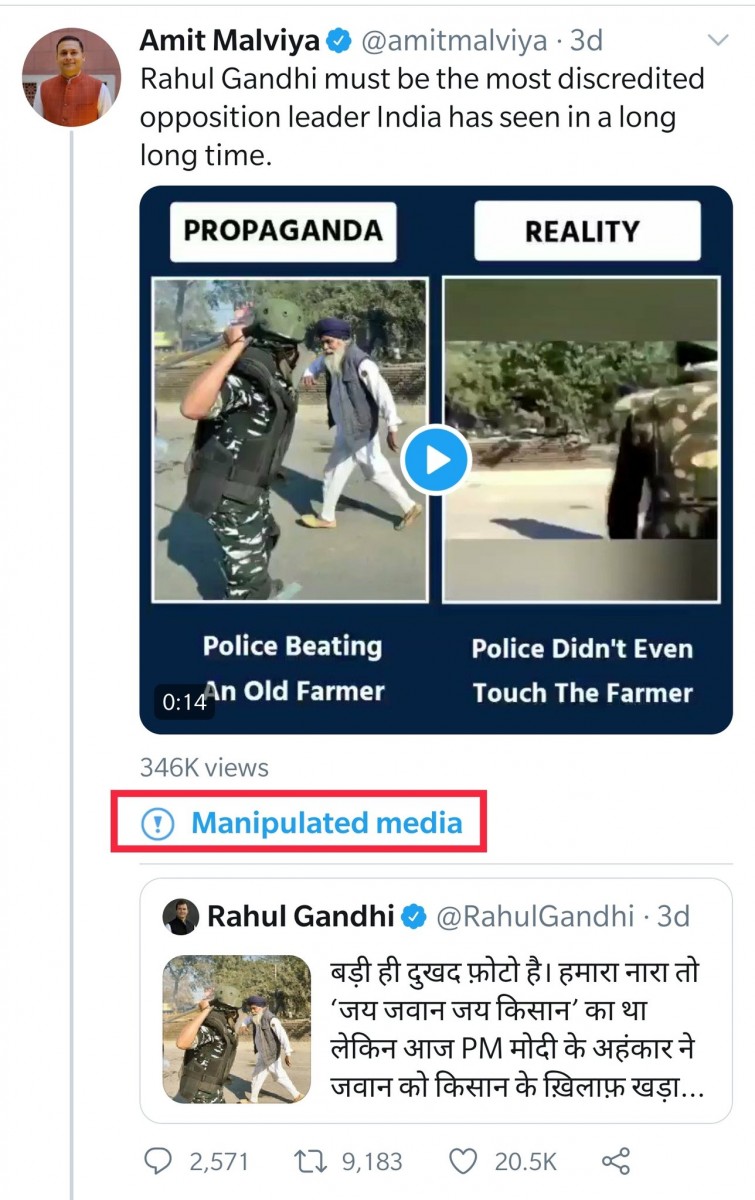Open Rahul Gandhi's small avatar

(x=181, y=917)
